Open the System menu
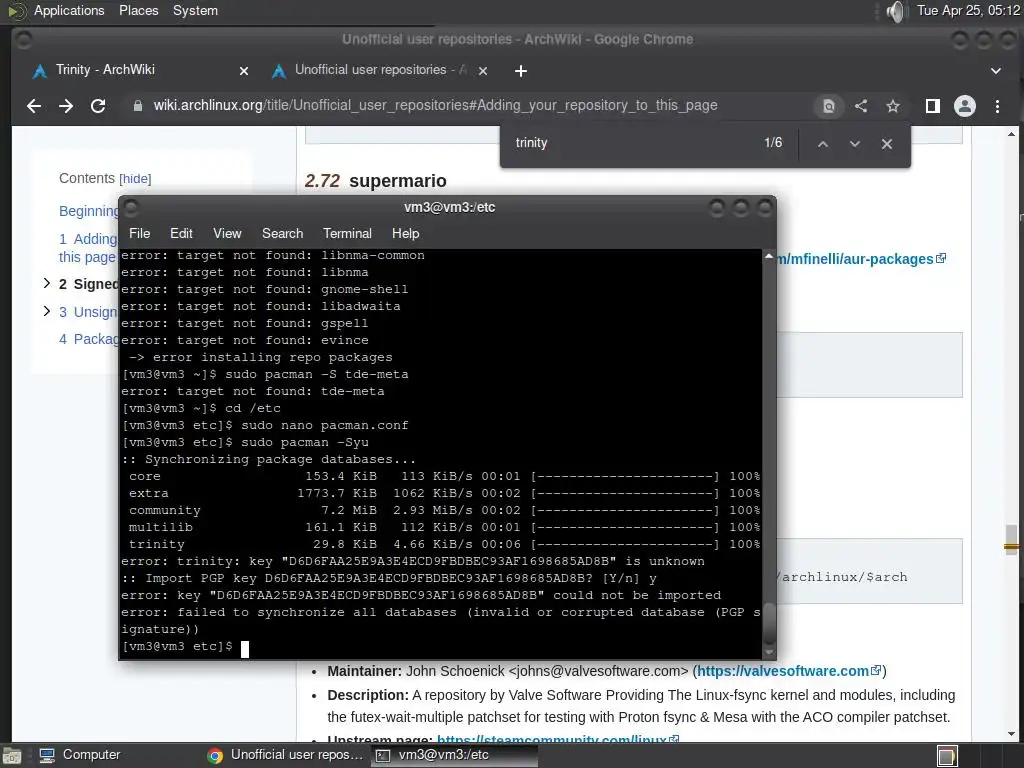The width and height of the screenshot is (1024, 768). point(195,10)
